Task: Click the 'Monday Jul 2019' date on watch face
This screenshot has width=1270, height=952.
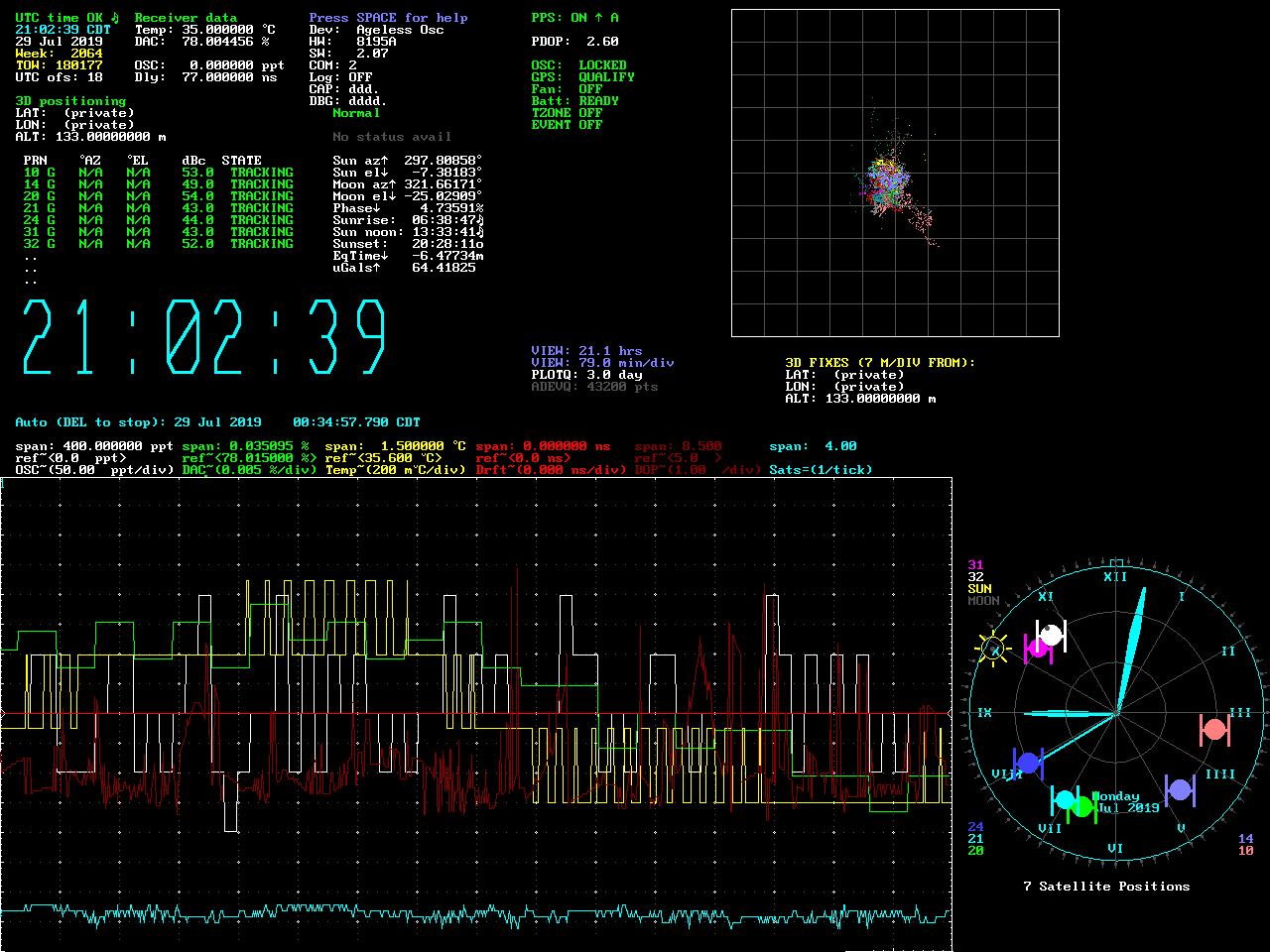Action: click(x=1125, y=802)
